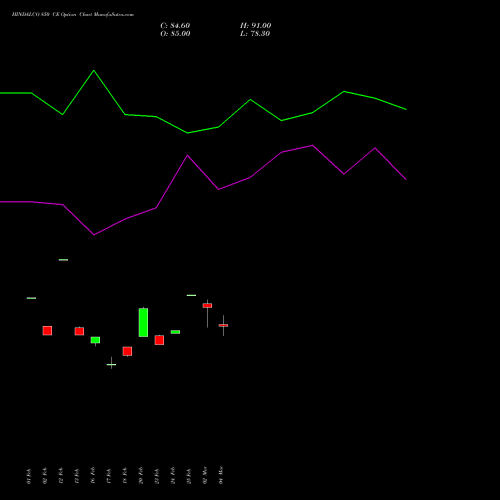
Task: Click the '01 Feb' date axis label
Action: tap(29, 476)
